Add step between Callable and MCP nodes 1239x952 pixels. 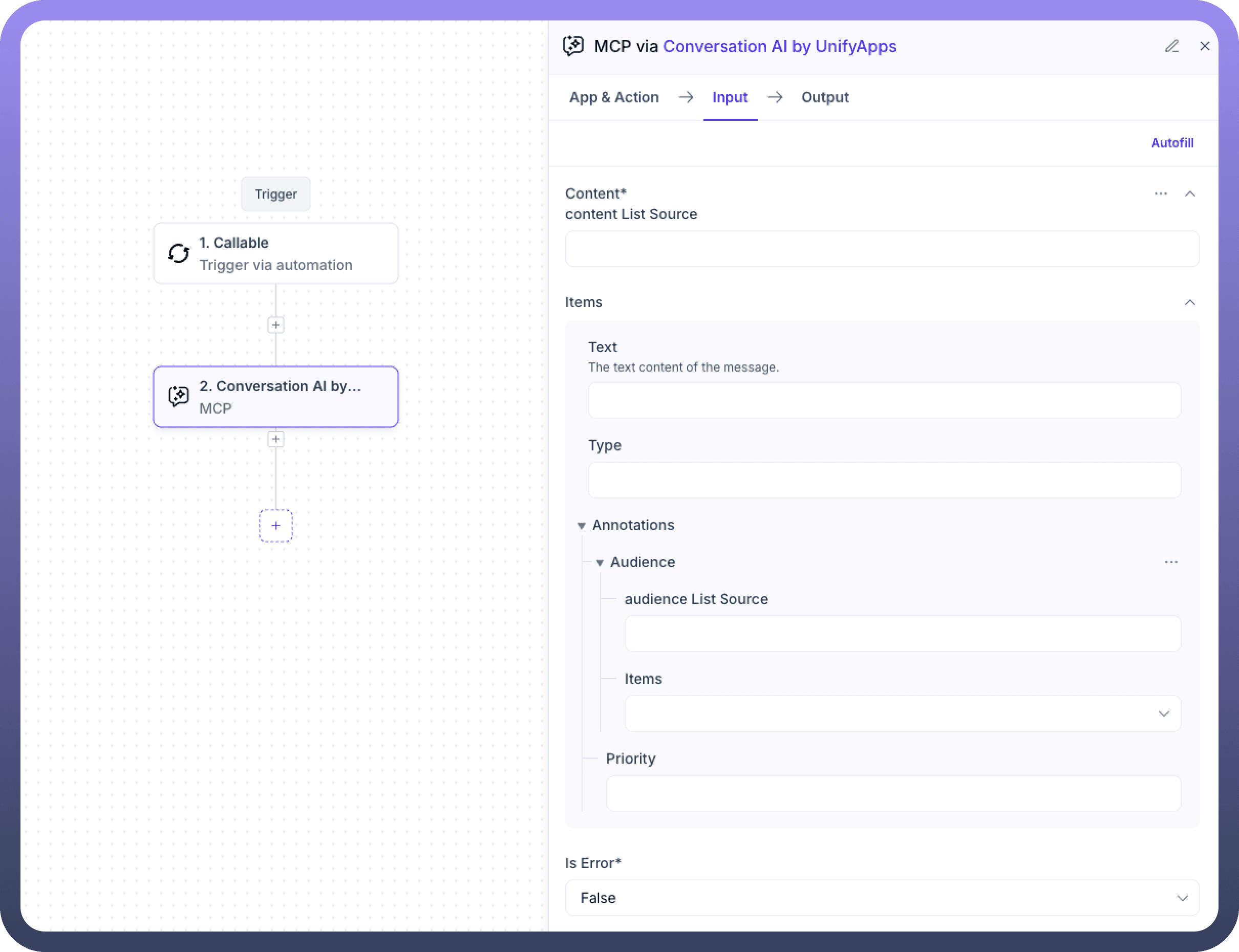pos(275,324)
